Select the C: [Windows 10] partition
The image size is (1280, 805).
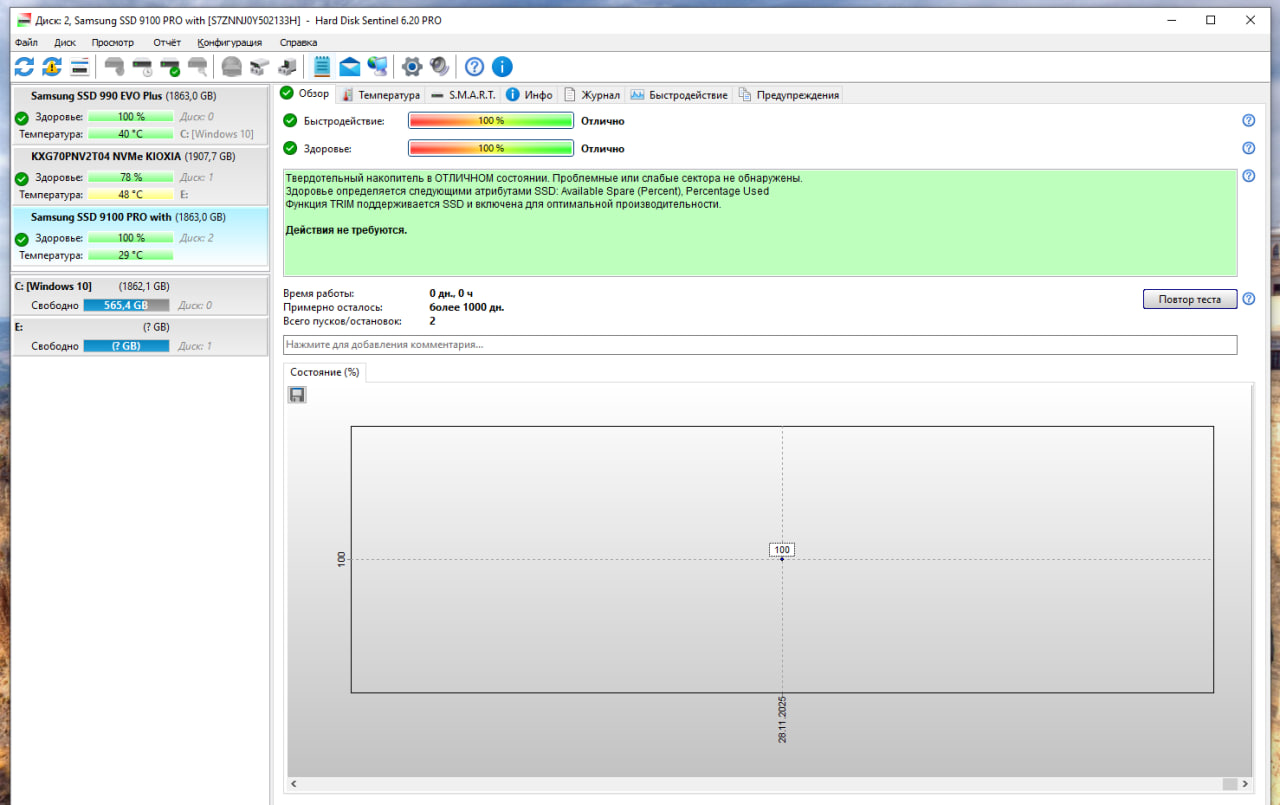[140, 295]
